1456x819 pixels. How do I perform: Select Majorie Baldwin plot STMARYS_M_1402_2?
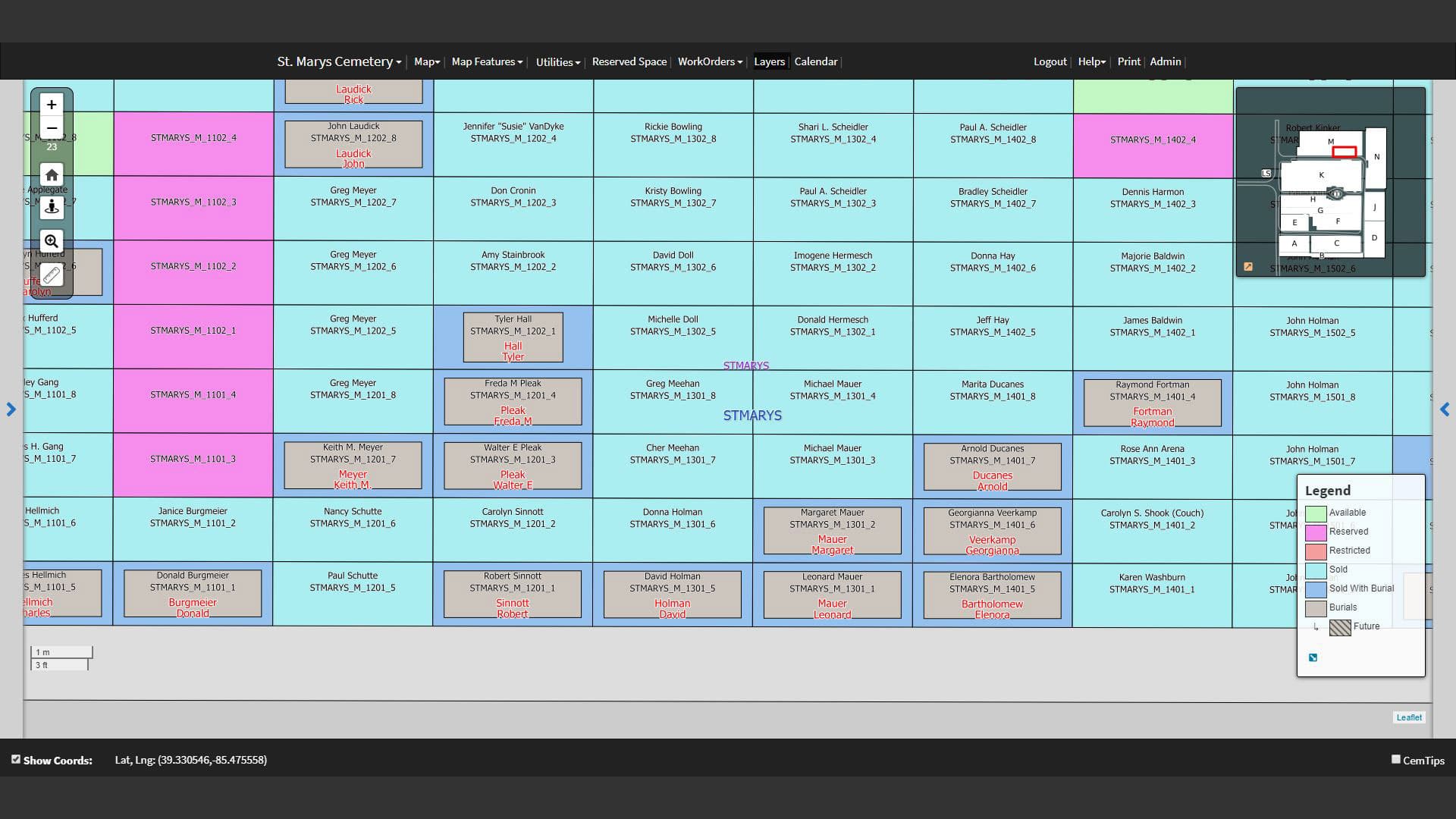click(1153, 275)
